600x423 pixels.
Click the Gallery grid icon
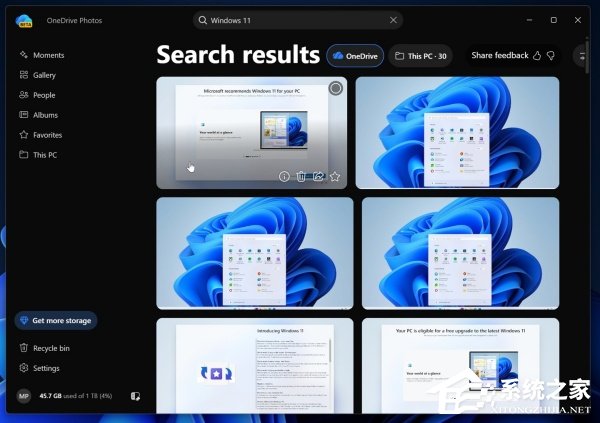tap(24, 75)
